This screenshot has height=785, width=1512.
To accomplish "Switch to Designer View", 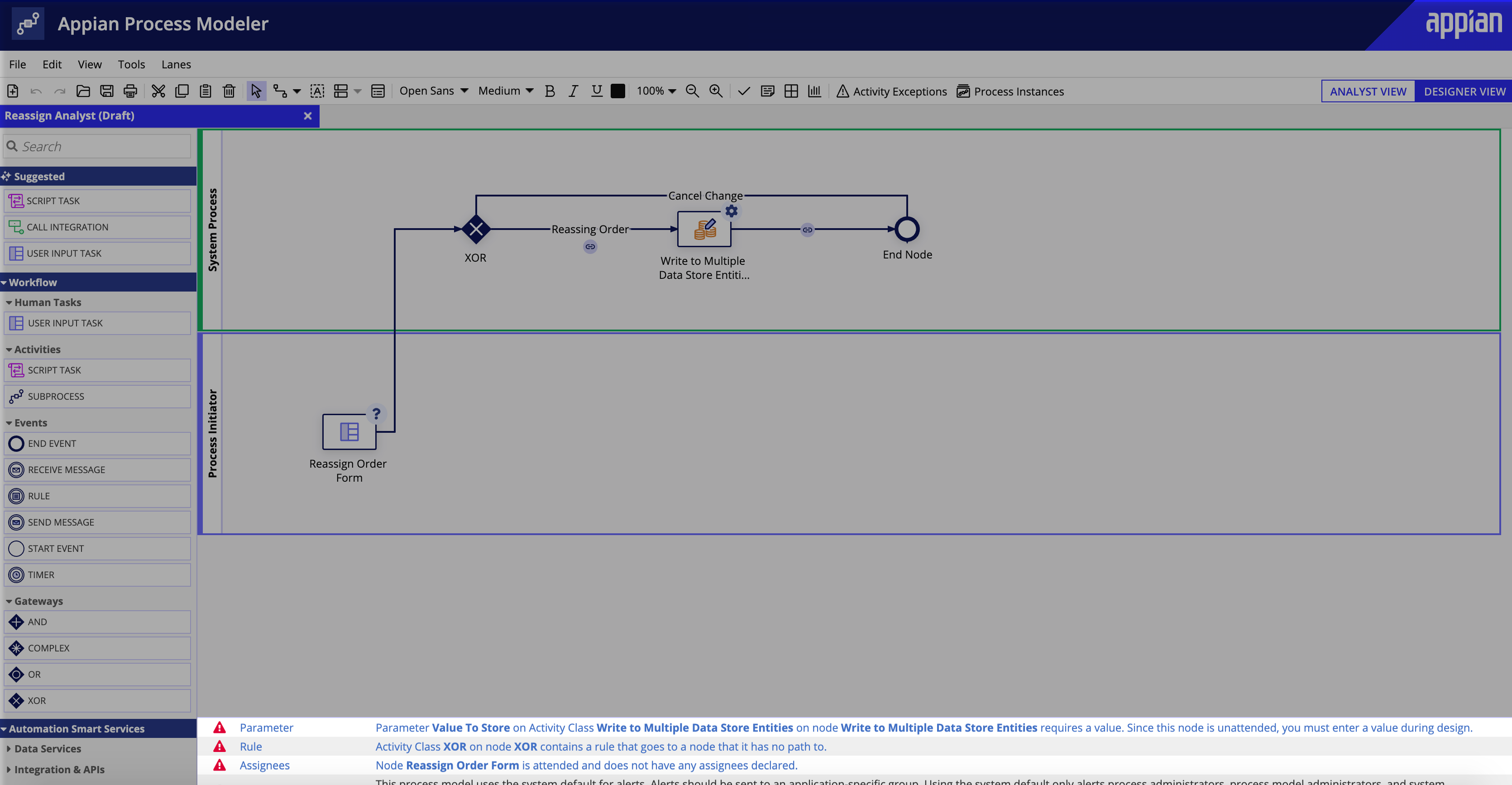I will click(x=1463, y=91).
